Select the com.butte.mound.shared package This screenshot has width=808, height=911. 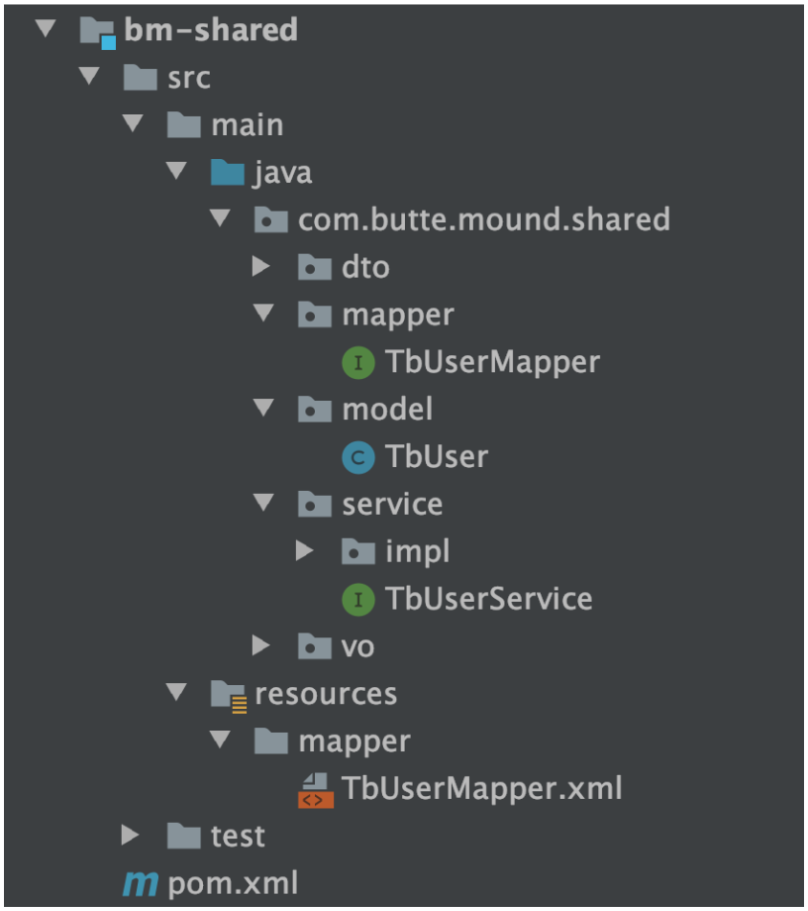pyautogui.click(x=484, y=220)
